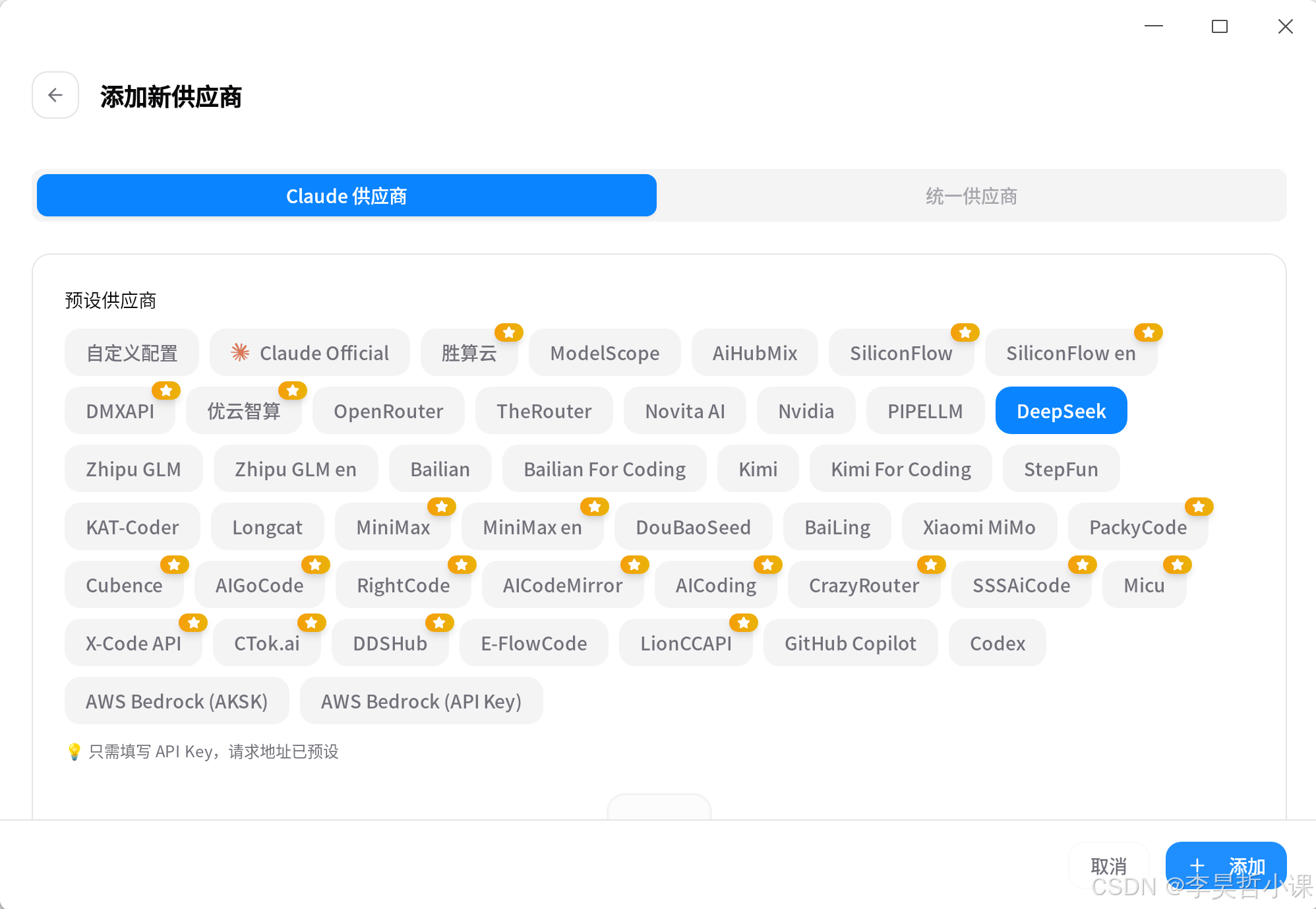The image size is (1316, 909).
Task: Maximize the window
Action: click(x=1219, y=26)
